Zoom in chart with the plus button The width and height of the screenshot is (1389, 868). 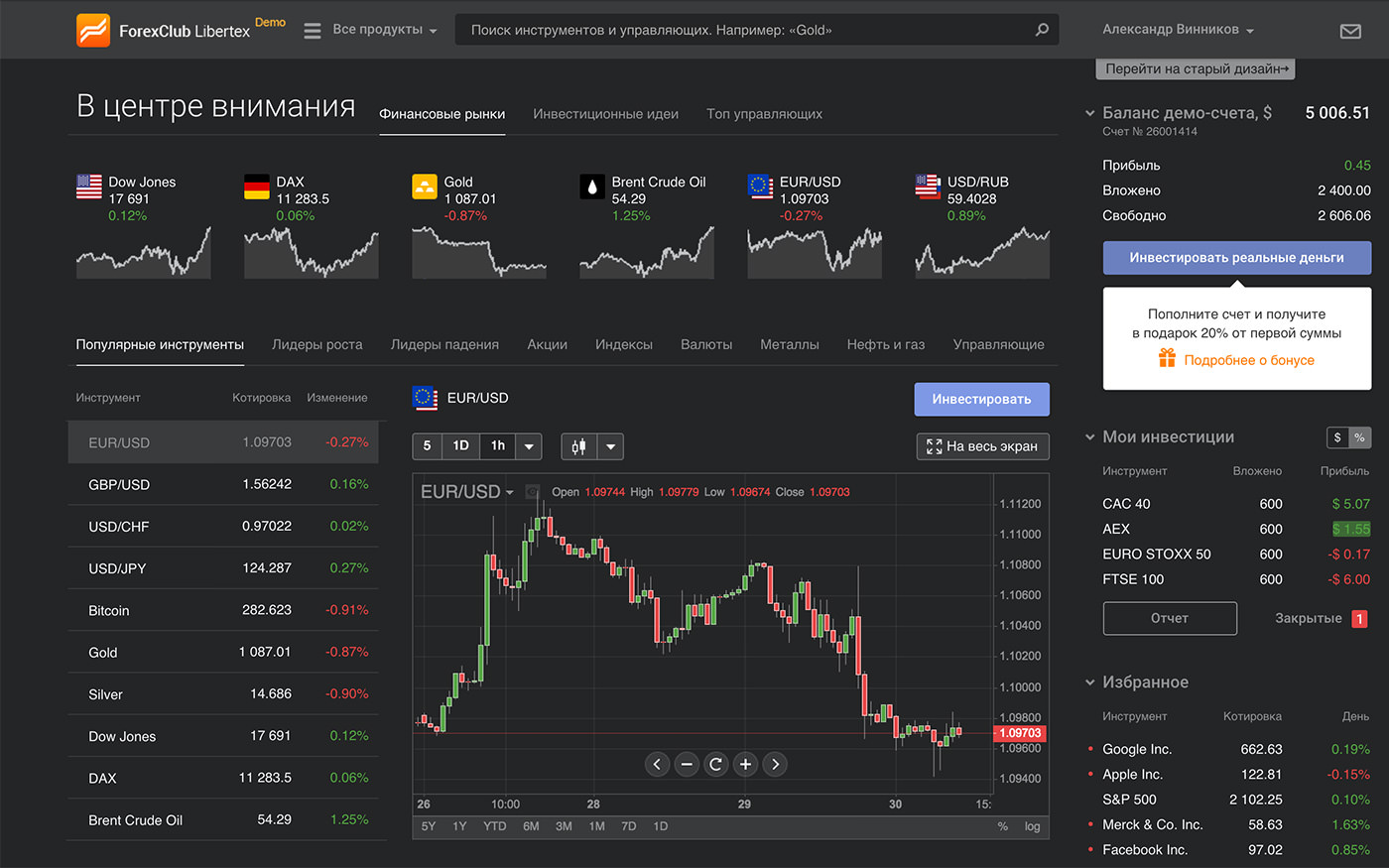745,764
